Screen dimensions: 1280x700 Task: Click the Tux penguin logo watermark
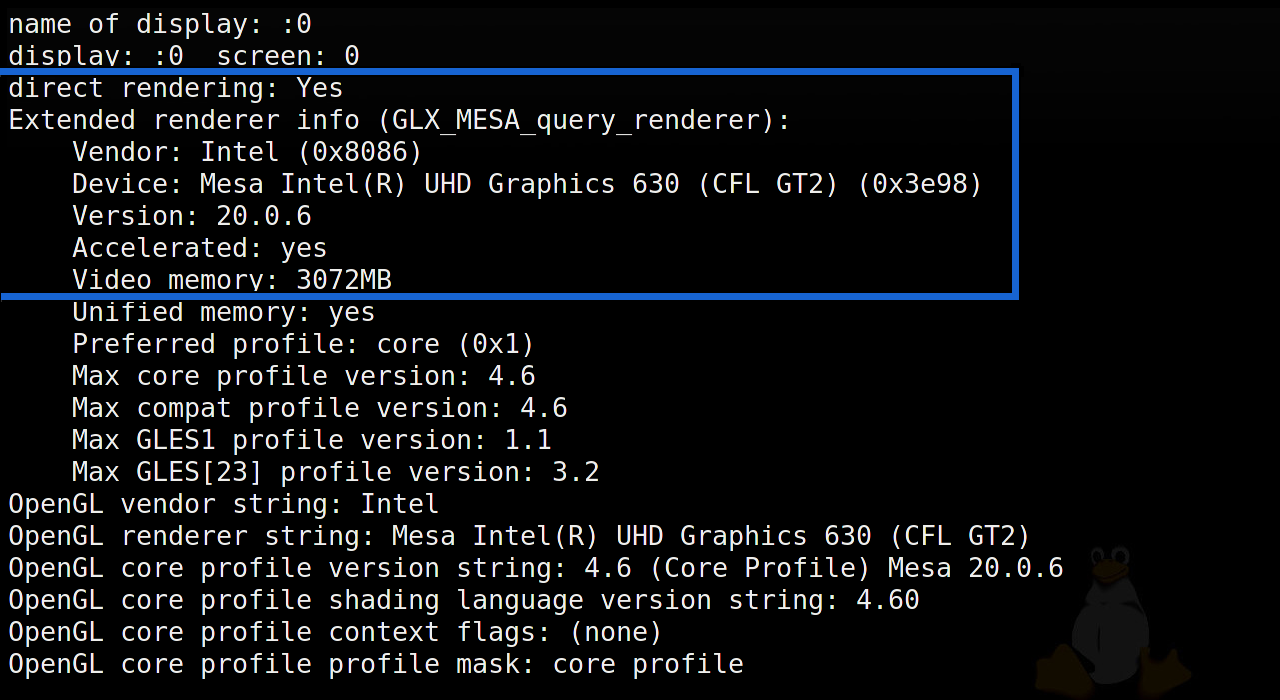tap(1113, 620)
